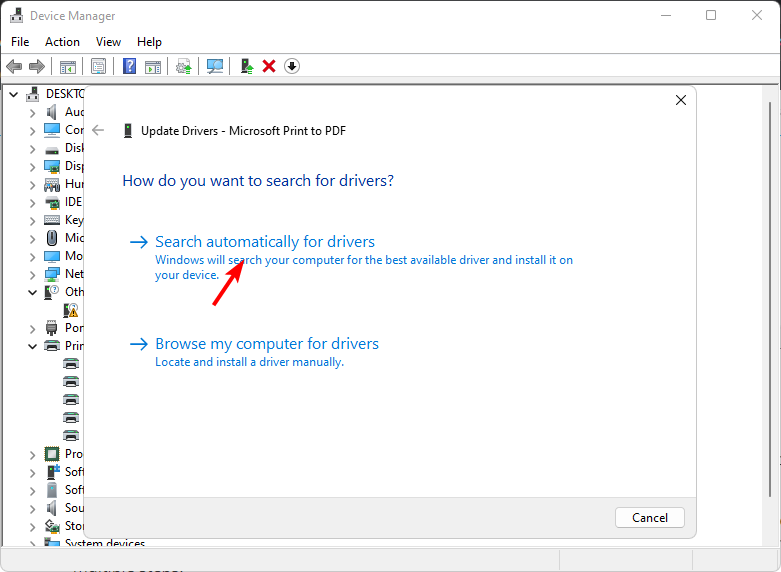Select the Ports category plug icon
Screen dimensions: 781x572
pyautogui.click(x=51, y=328)
